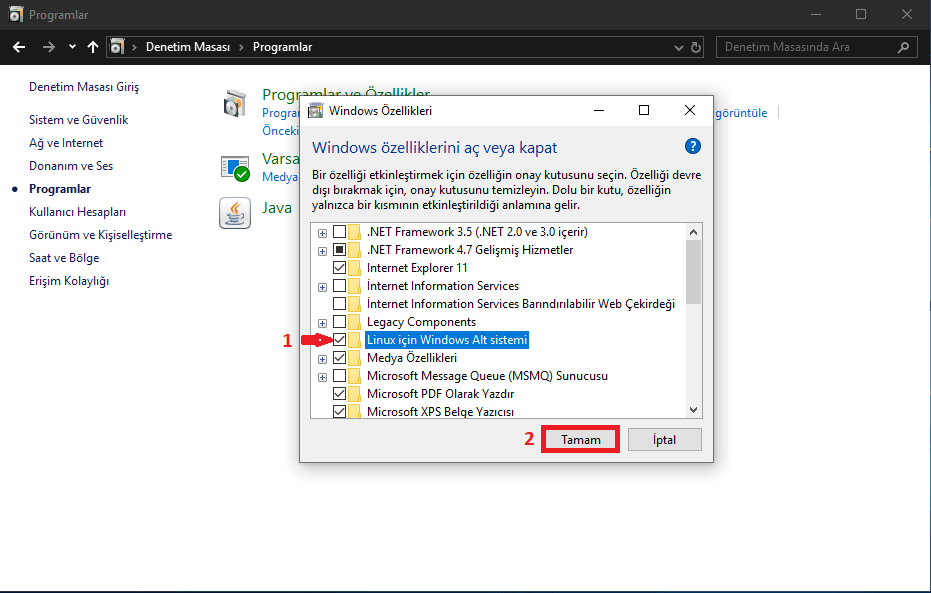This screenshot has width=931, height=593.
Task: Click the blue help question mark icon
Action: point(693,146)
